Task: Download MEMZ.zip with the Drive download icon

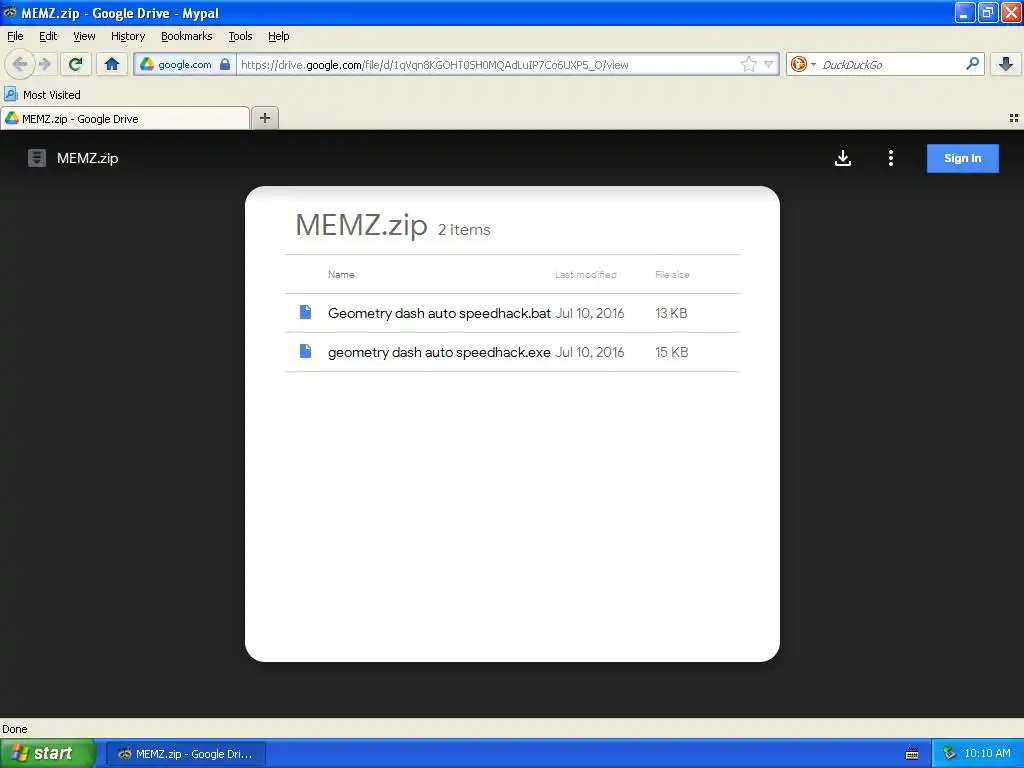Action: tap(843, 158)
